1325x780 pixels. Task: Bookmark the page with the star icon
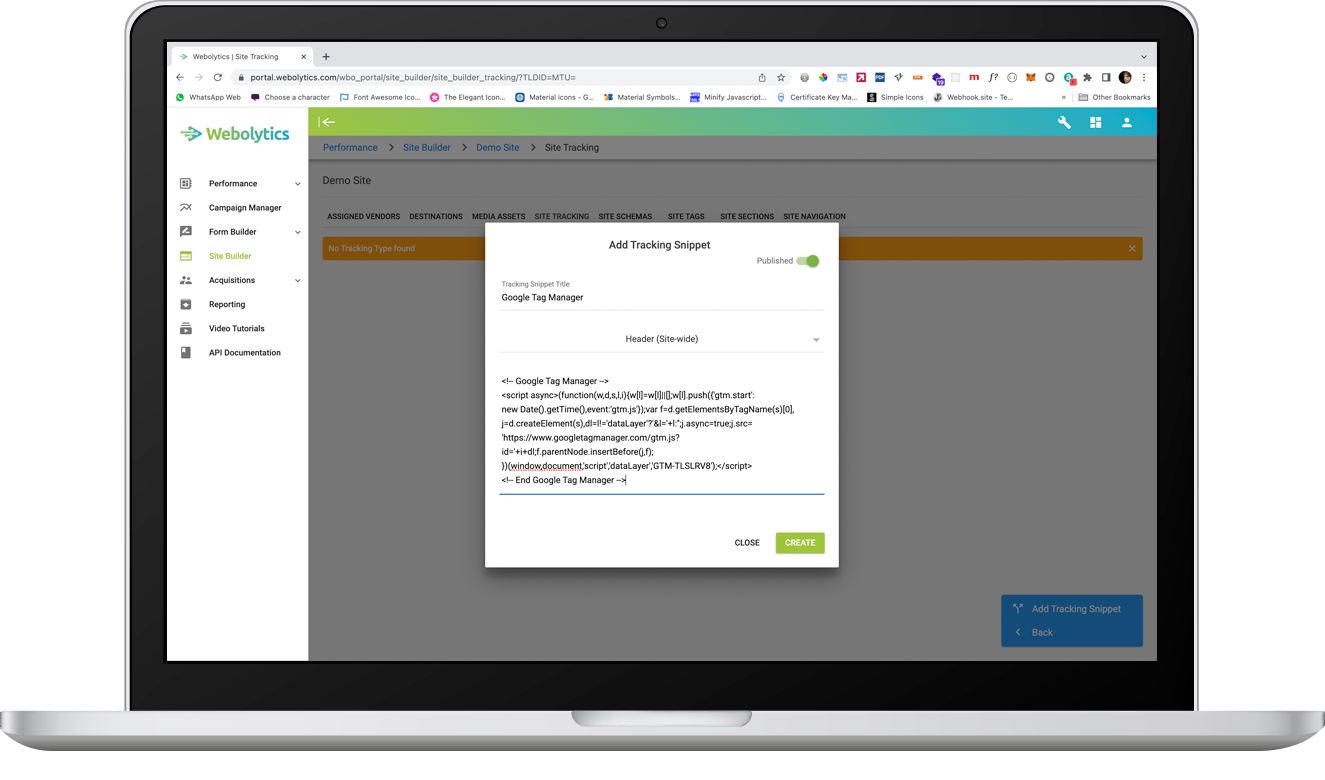coord(781,77)
